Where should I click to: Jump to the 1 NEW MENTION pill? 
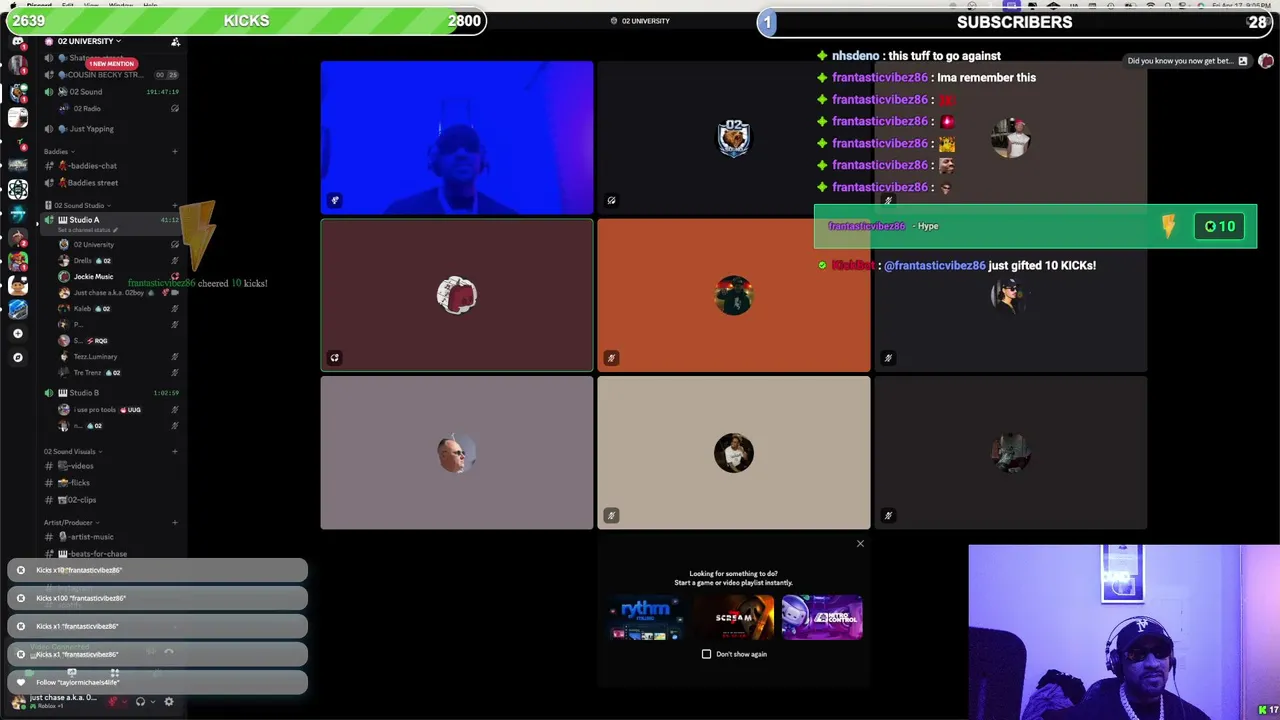tap(111, 63)
